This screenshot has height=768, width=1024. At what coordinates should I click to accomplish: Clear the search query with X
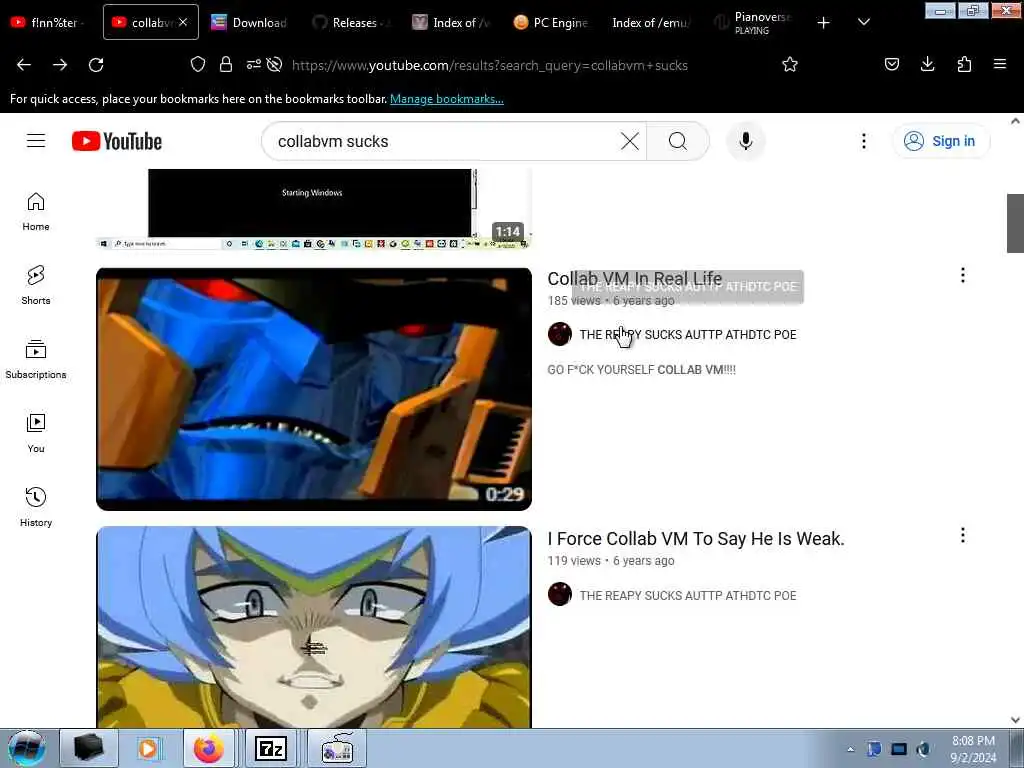click(x=630, y=141)
